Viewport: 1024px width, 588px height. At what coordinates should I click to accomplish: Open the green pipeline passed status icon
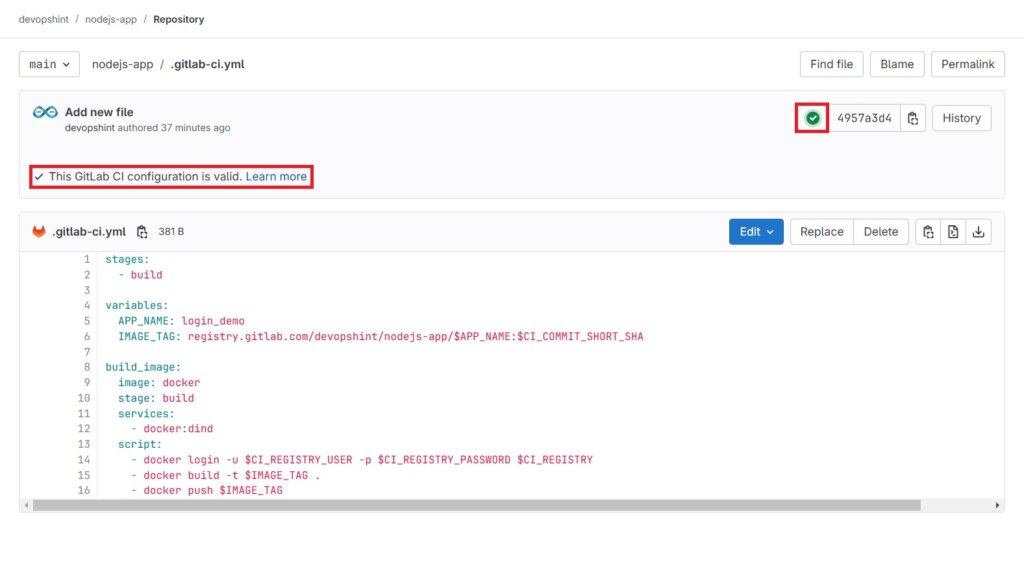click(812, 118)
